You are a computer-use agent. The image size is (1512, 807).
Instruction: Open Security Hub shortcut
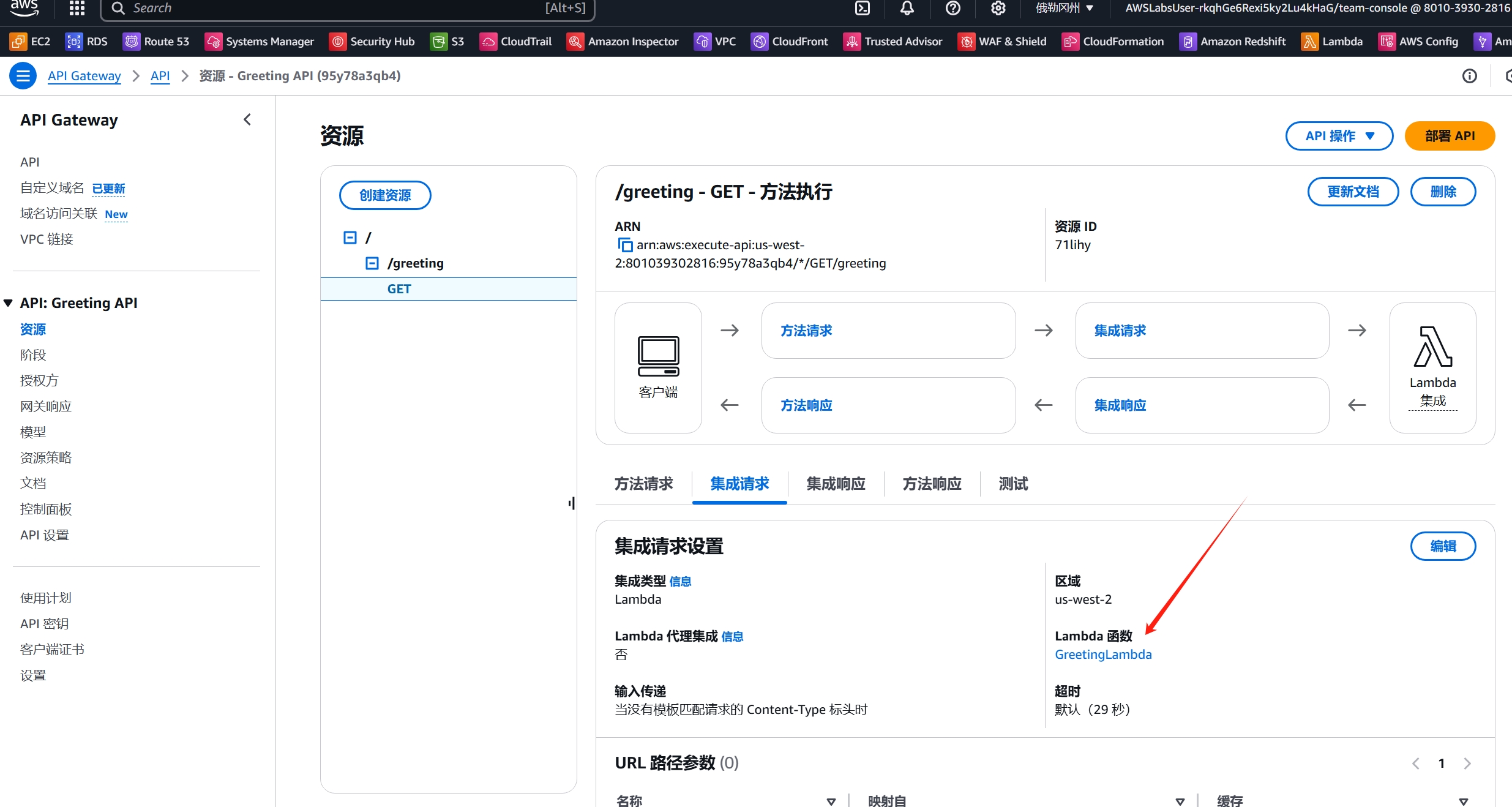tap(372, 41)
